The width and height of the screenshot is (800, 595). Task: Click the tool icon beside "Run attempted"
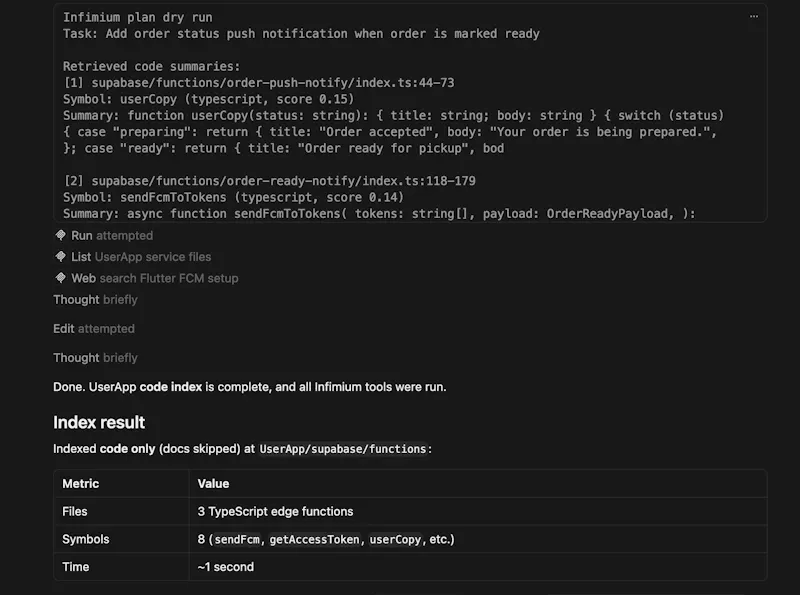coord(60,235)
